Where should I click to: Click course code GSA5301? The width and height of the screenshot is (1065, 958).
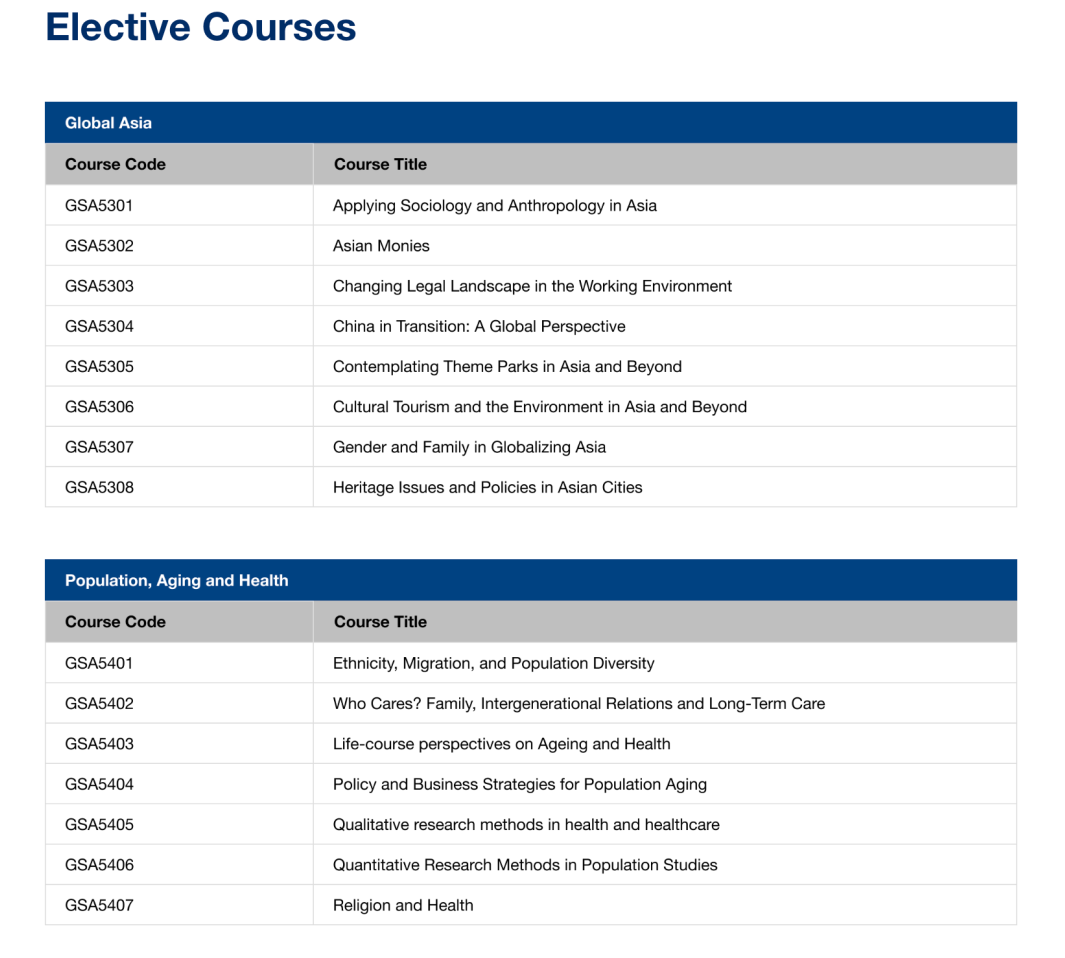coord(99,206)
